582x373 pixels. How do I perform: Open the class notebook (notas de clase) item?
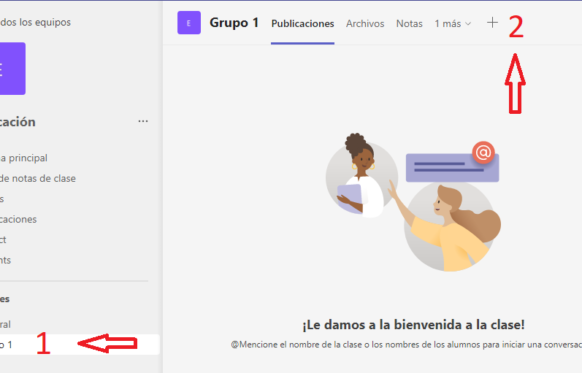click(37, 179)
